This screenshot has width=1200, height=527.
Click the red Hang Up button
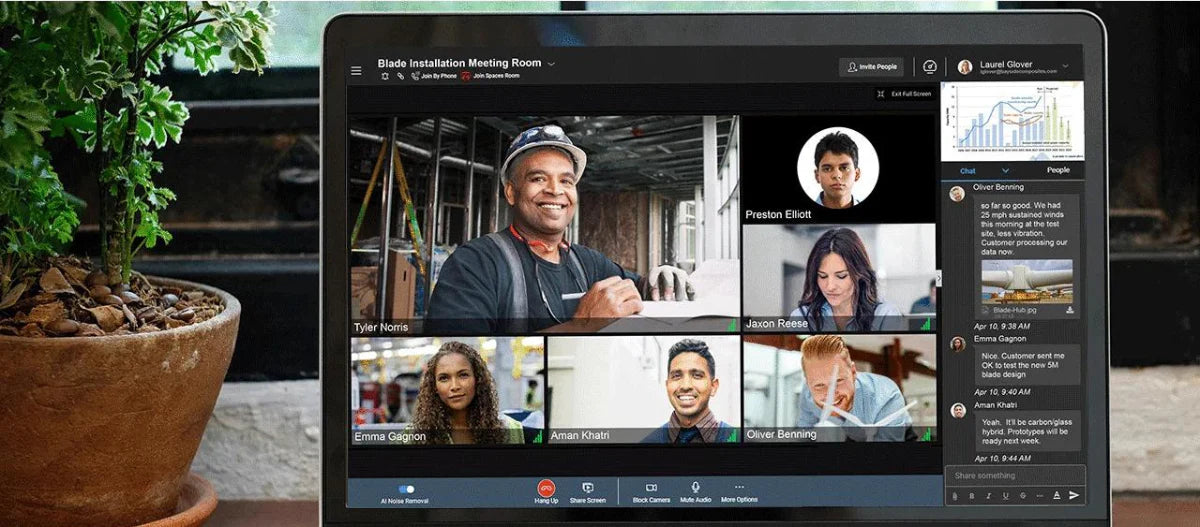[x=546, y=488]
